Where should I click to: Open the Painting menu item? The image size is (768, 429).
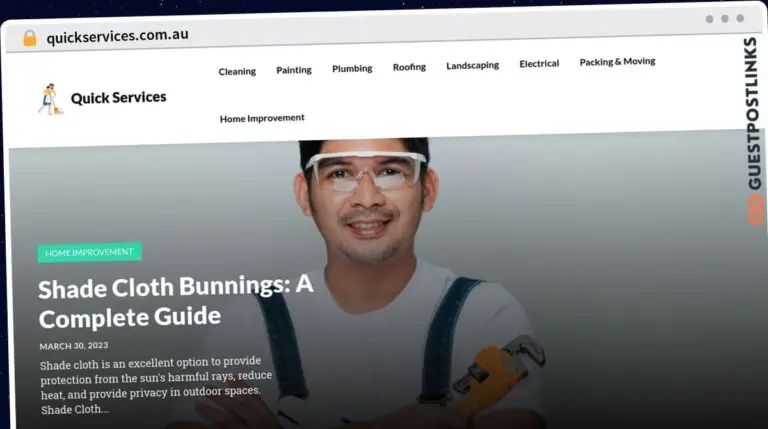click(294, 70)
